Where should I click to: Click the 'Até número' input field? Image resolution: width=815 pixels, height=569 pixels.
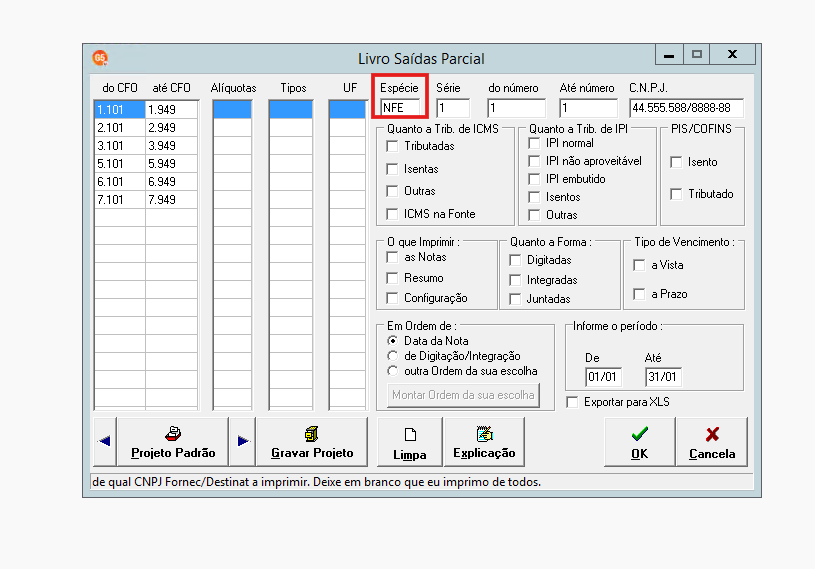tap(588, 108)
